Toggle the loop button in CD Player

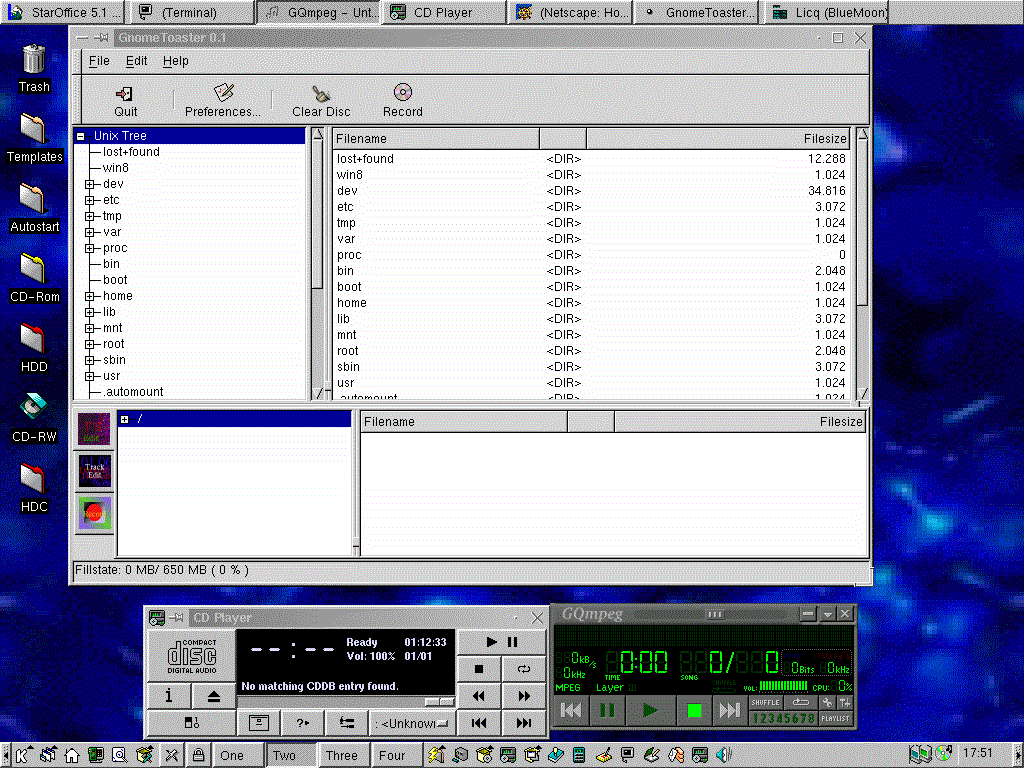pos(524,669)
